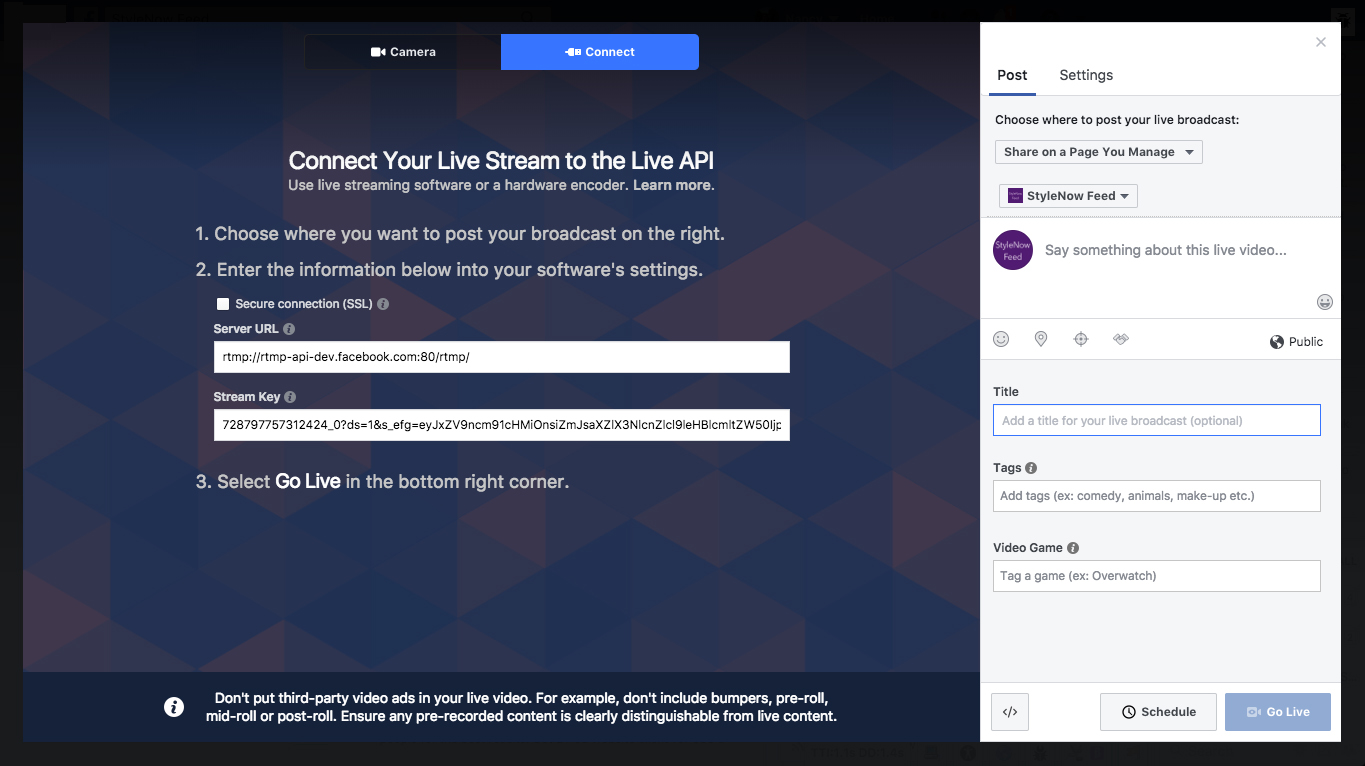Screen dimensions: 1365x766
Task: Switch to the Settings tab
Action: click(x=1086, y=75)
